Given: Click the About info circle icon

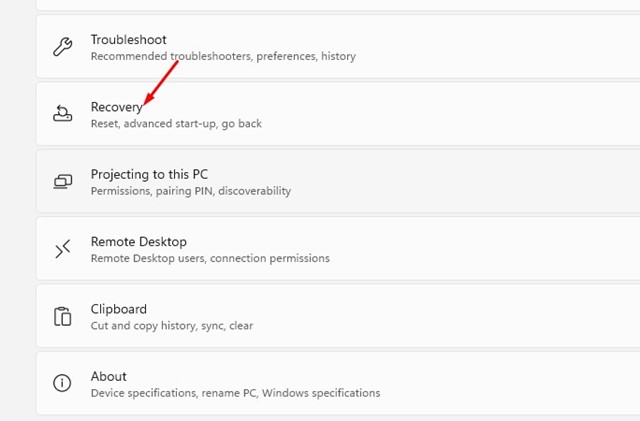Looking at the screenshot, I should (x=62, y=383).
